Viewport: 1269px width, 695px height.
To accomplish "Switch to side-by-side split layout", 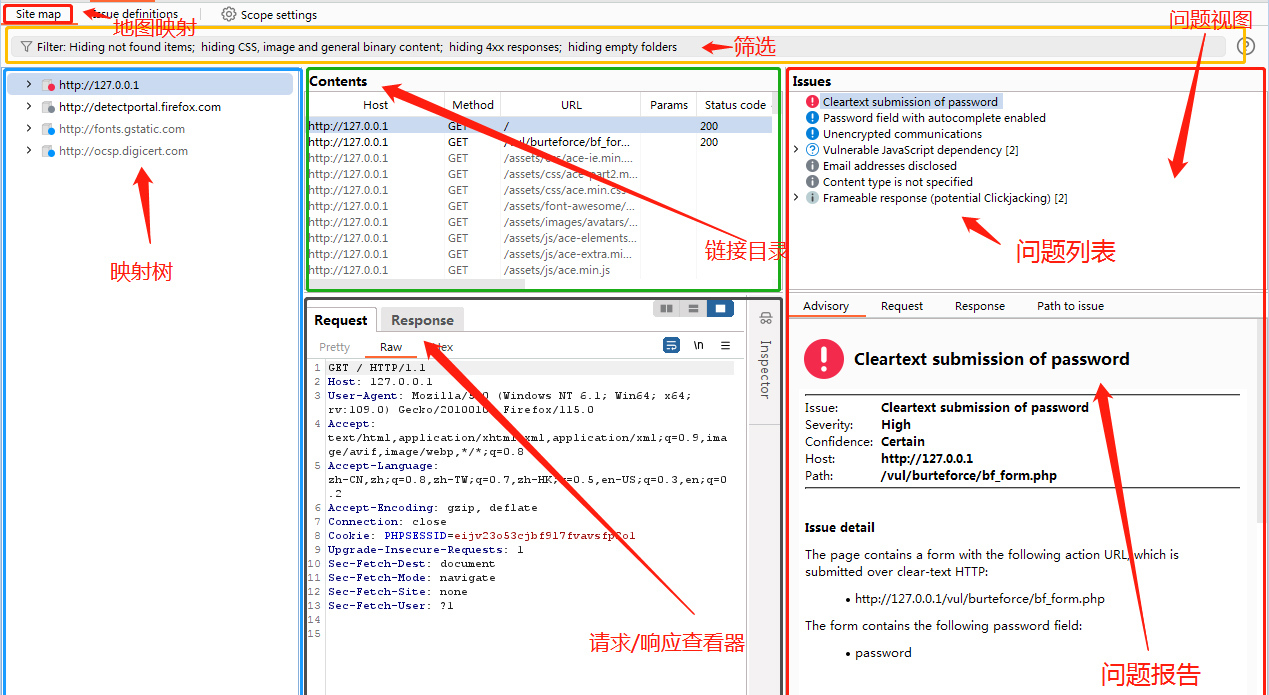I will click(x=665, y=309).
